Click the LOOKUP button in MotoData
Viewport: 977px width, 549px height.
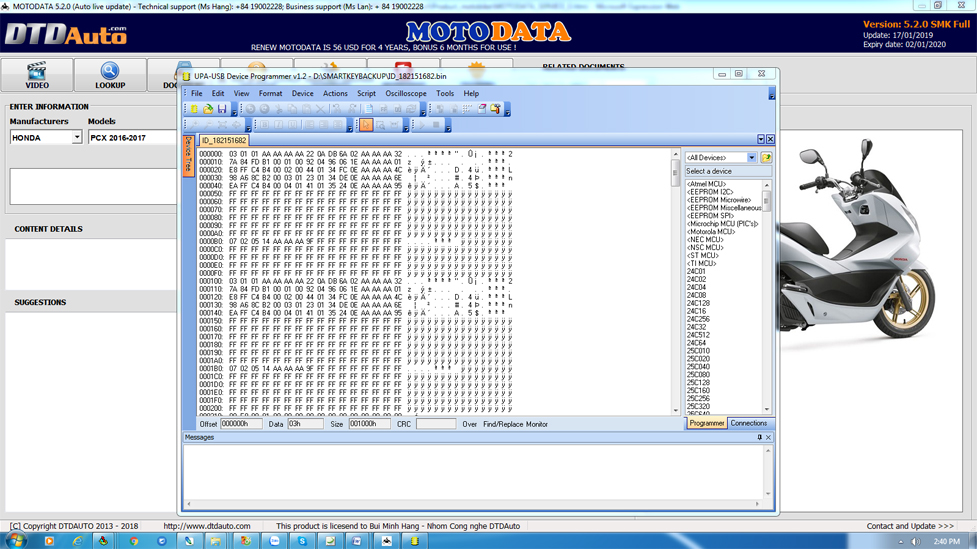(110, 75)
